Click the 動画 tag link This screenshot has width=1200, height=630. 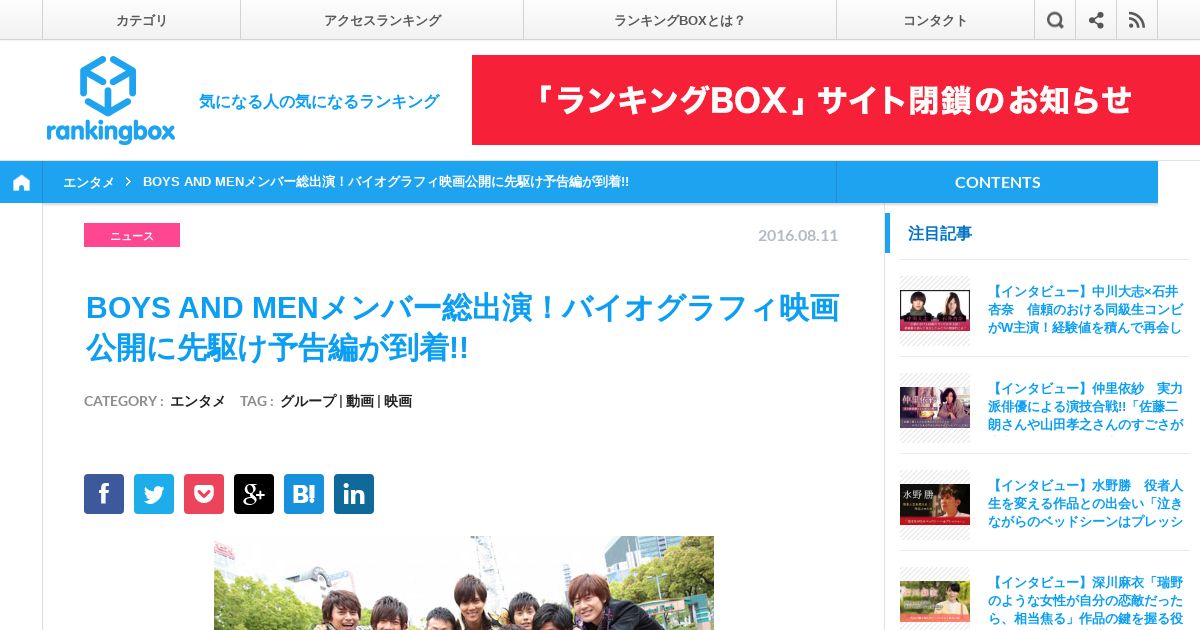point(360,401)
